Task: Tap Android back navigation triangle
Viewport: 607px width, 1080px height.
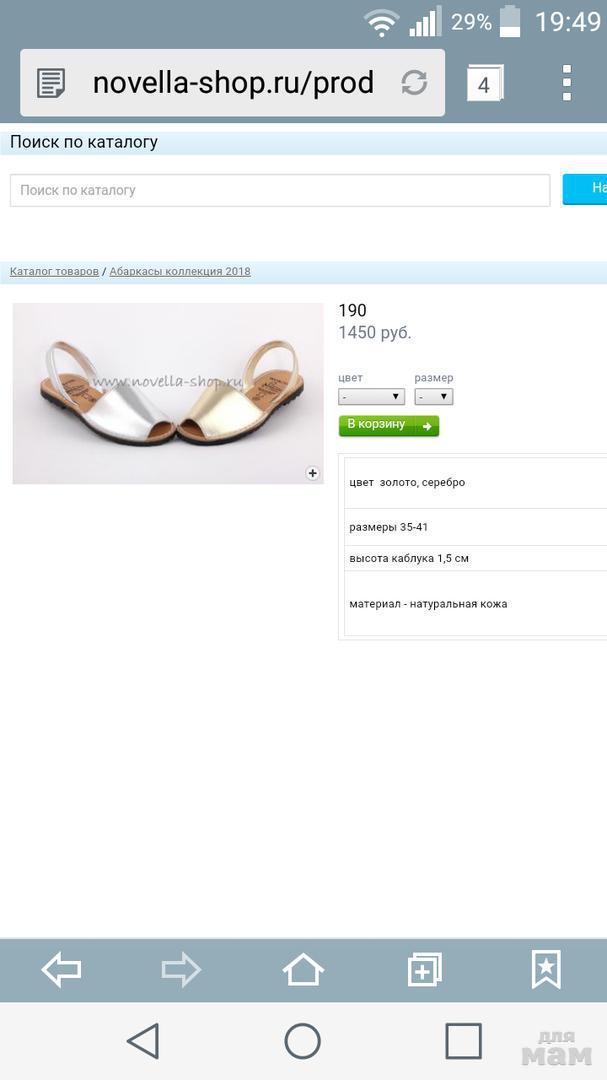Action: click(x=144, y=1040)
